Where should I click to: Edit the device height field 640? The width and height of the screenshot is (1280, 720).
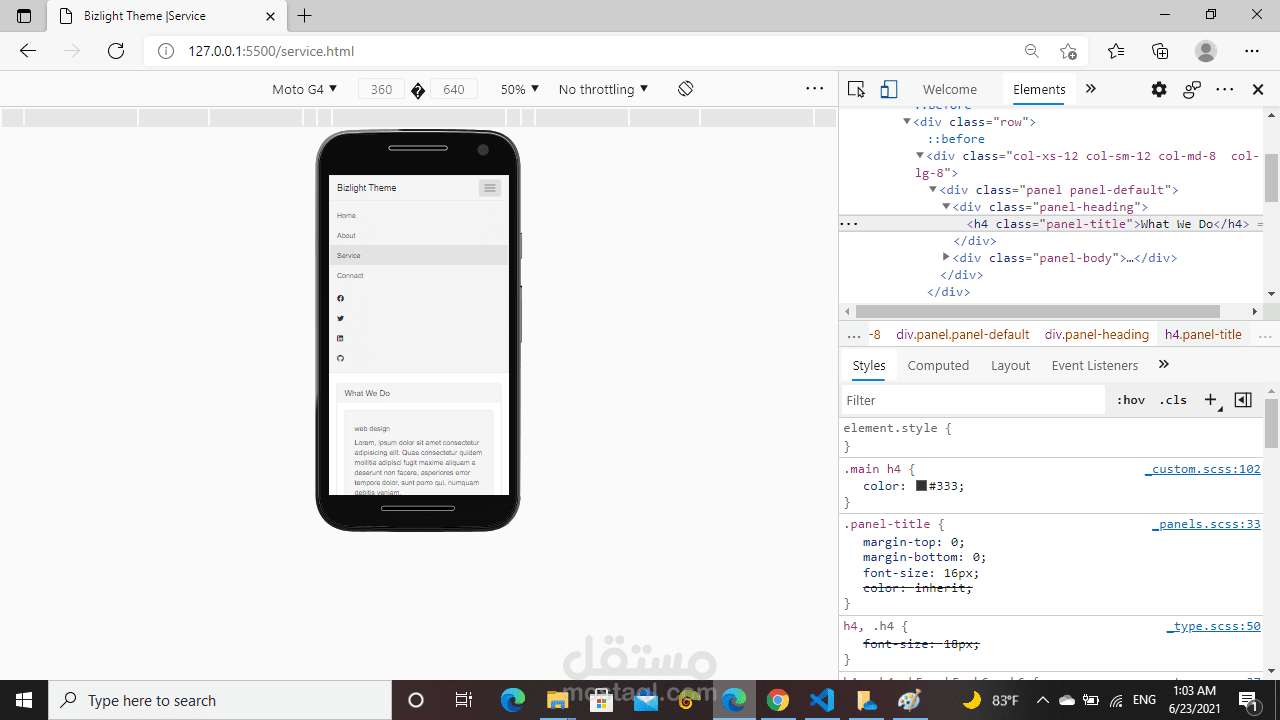(453, 89)
